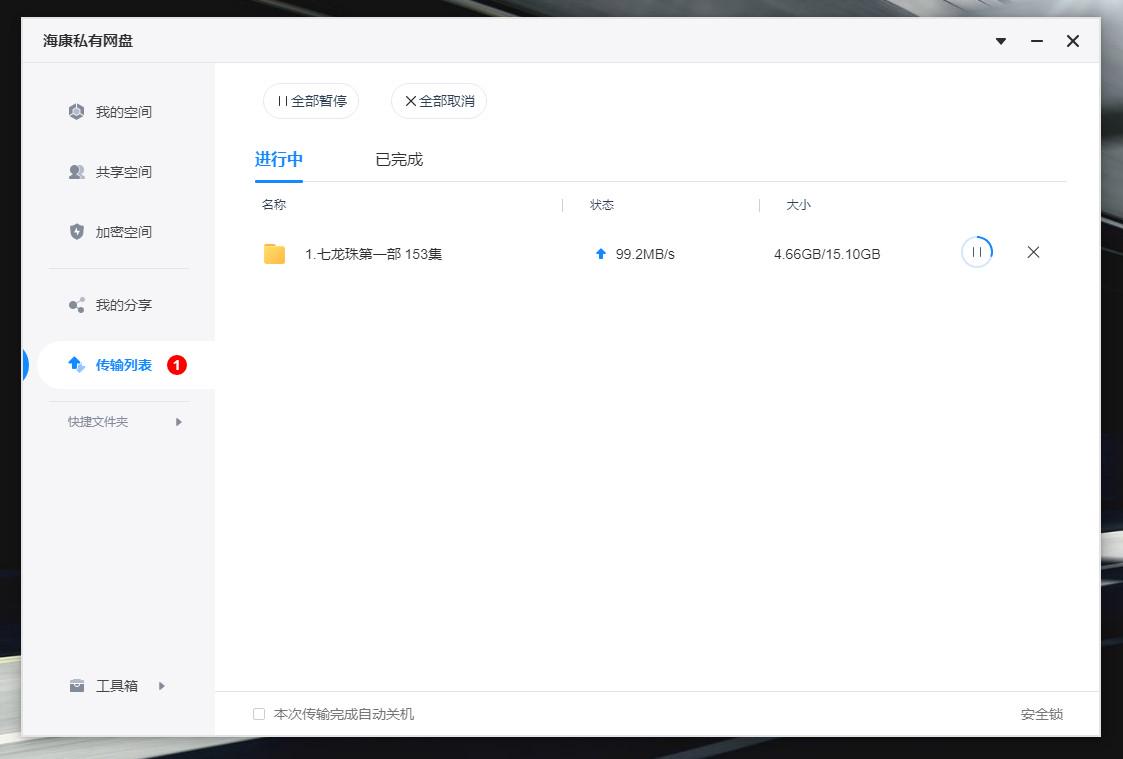Screen dimensions: 1123x759
Task: Open the 工具箱 toolbox icon
Action: (x=77, y=685)
